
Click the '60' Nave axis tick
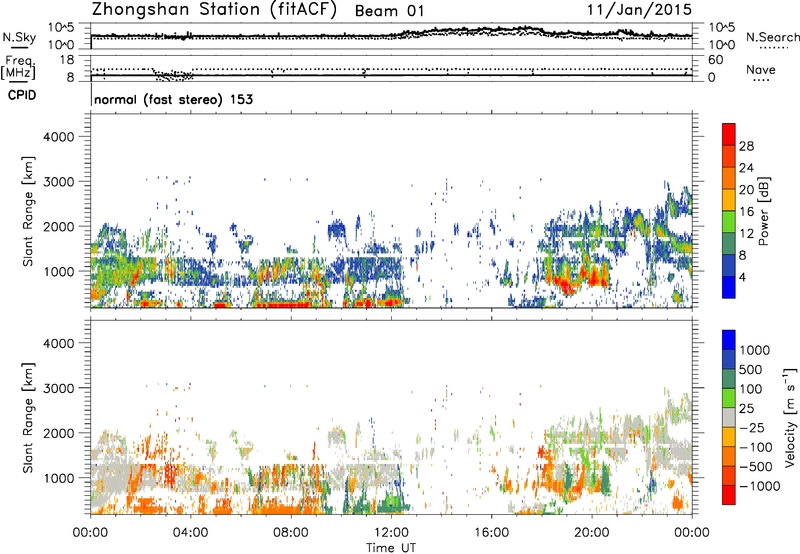pyautogui.click(x=715, y=60)
